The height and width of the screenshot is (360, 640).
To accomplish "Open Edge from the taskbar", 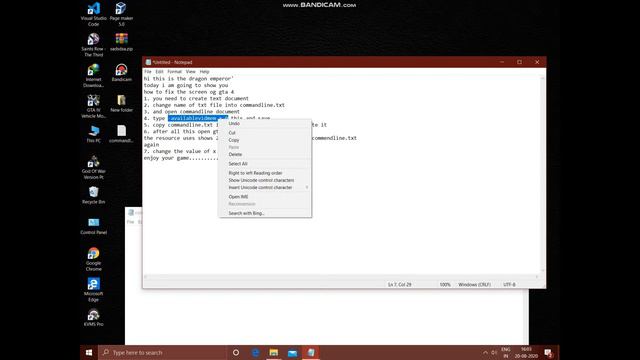I will coord(256,352).
